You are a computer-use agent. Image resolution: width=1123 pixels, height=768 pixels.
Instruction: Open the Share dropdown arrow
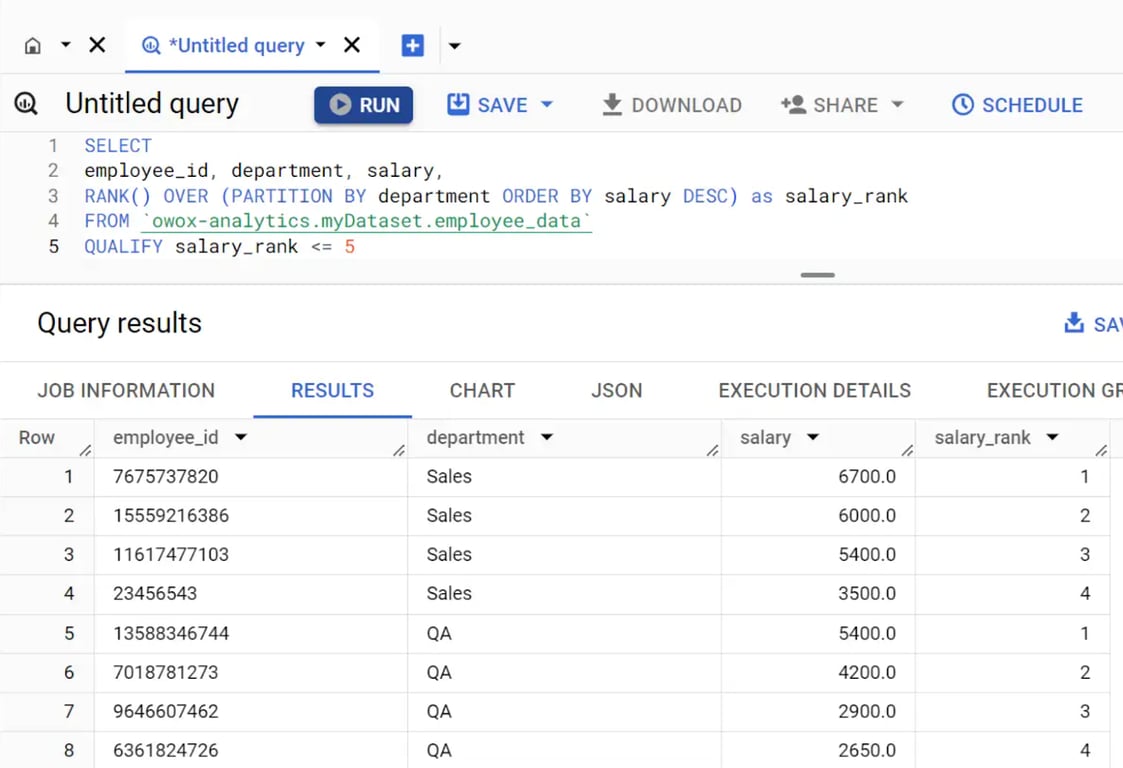tap(897, 105)
